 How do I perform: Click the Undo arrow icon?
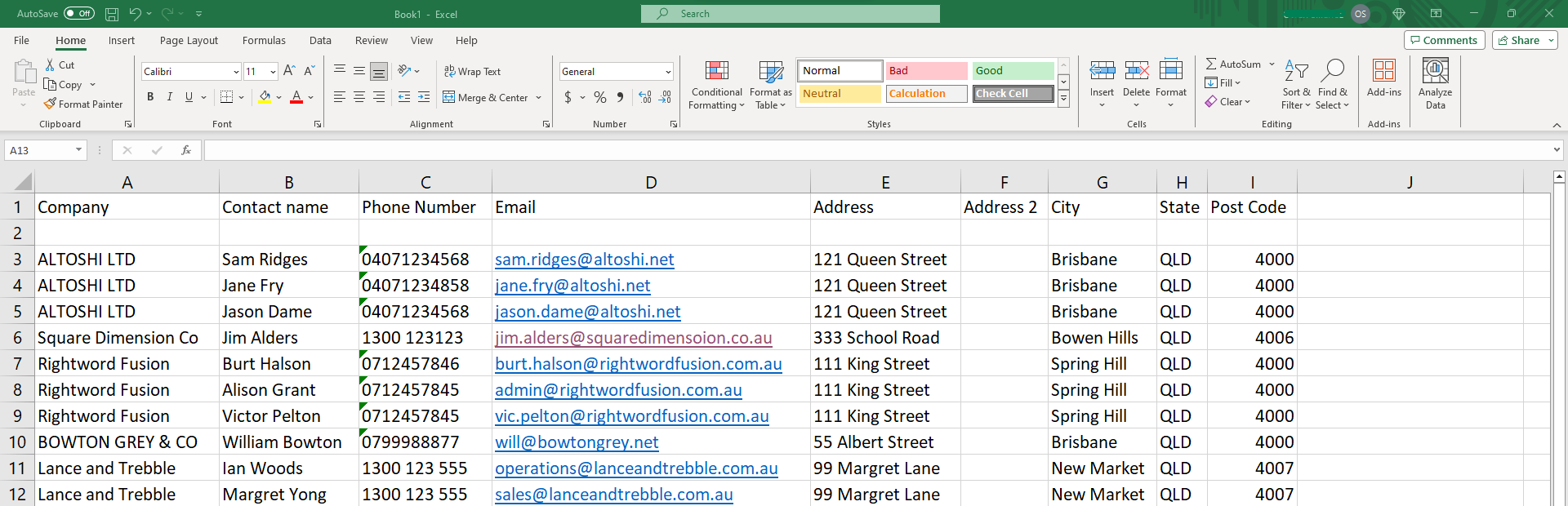pyautogui.click(x=135, y=14)
